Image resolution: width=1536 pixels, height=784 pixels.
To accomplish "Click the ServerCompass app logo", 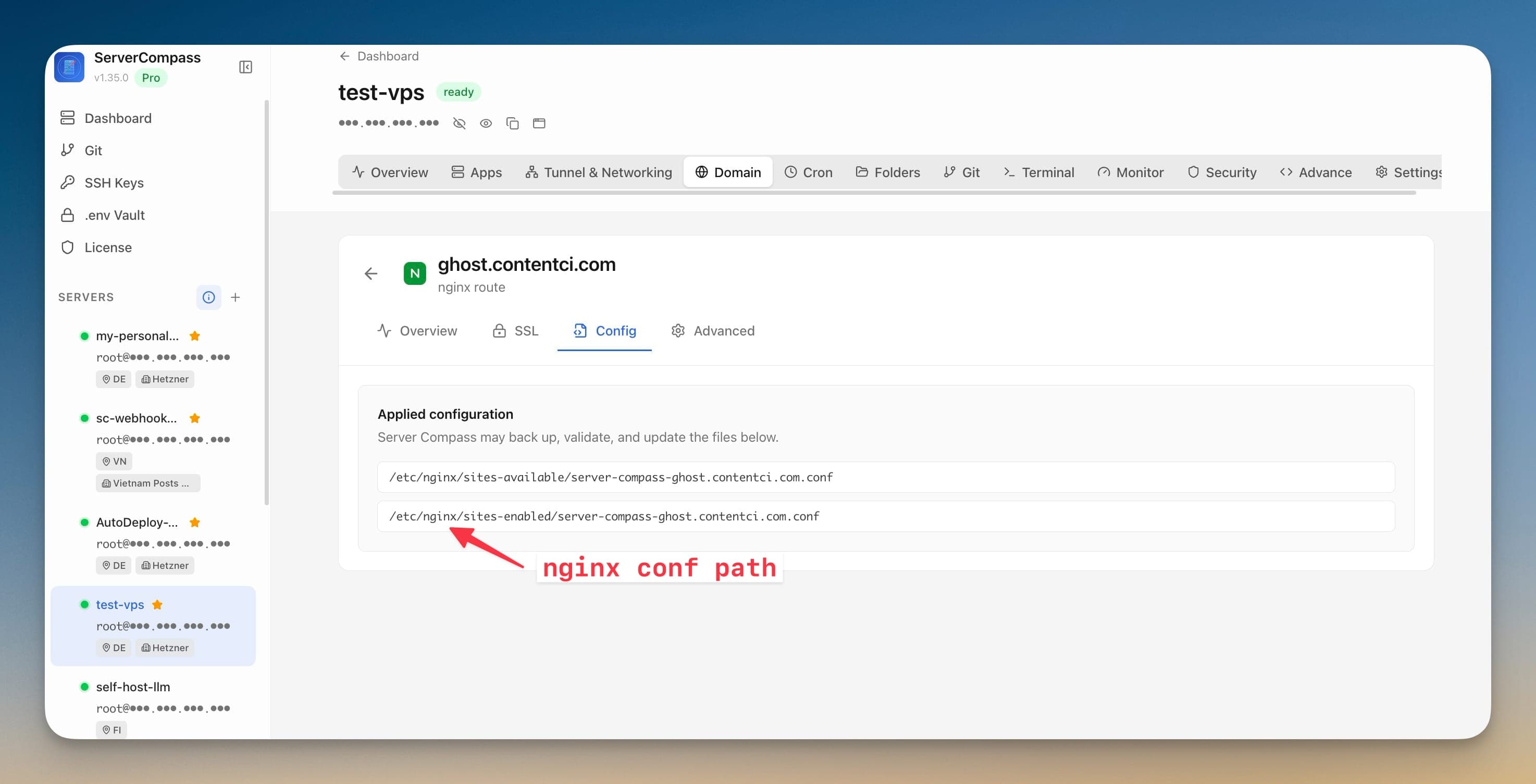I will pyautogui.click(x=69, y=67).
